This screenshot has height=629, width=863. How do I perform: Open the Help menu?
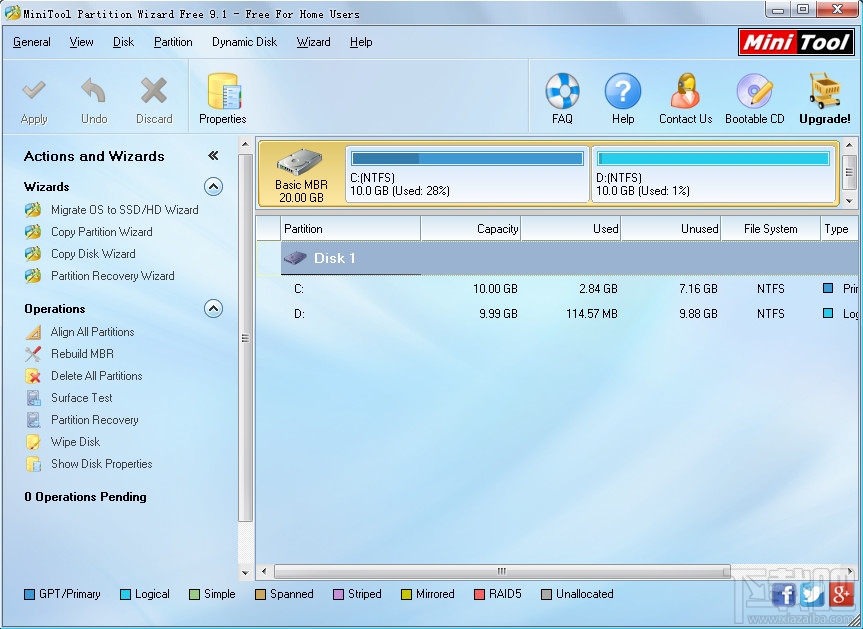(x=361, y=42)
